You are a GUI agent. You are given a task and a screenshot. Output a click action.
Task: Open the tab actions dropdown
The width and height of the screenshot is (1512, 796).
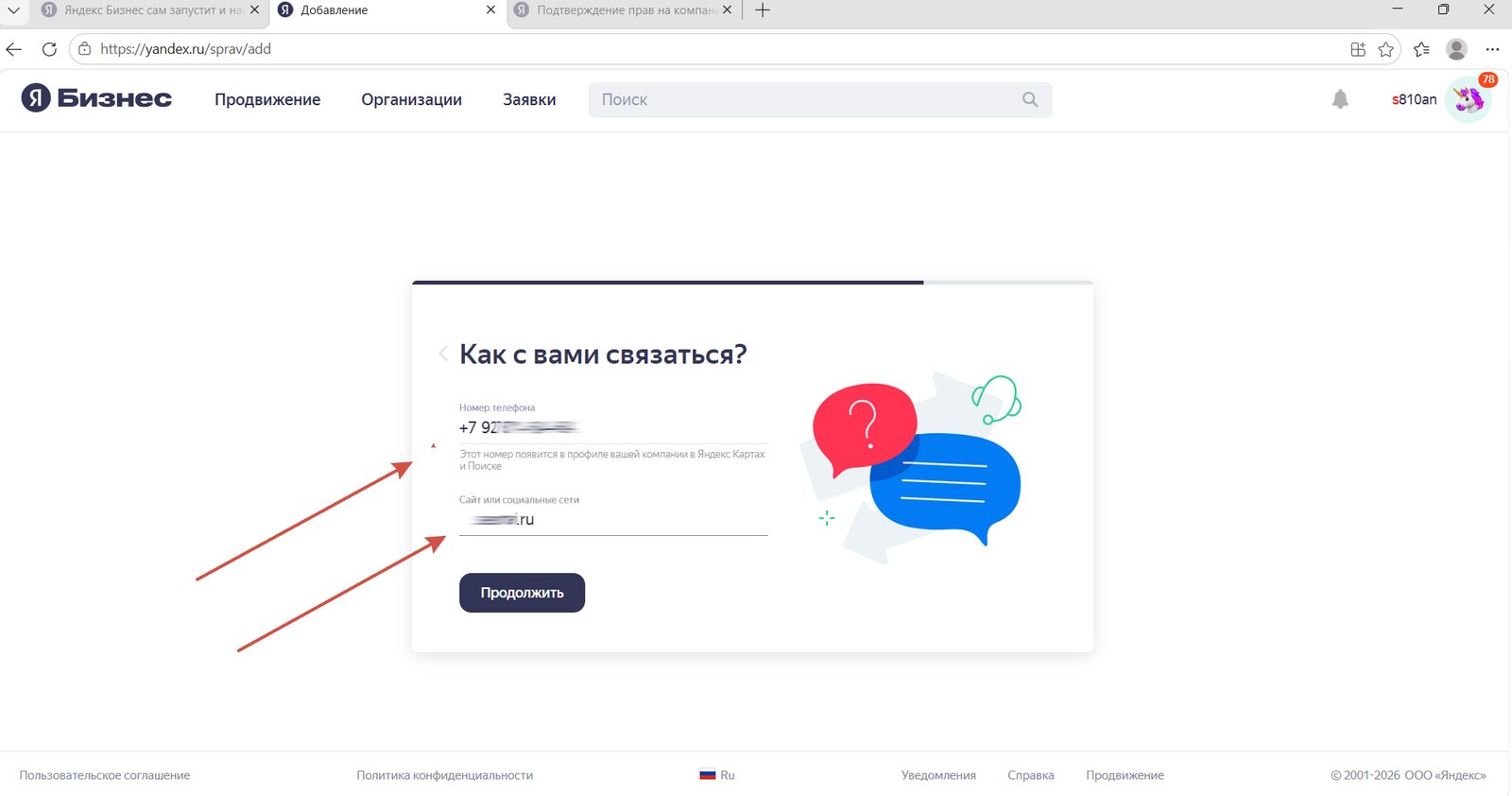click(14, 10)
